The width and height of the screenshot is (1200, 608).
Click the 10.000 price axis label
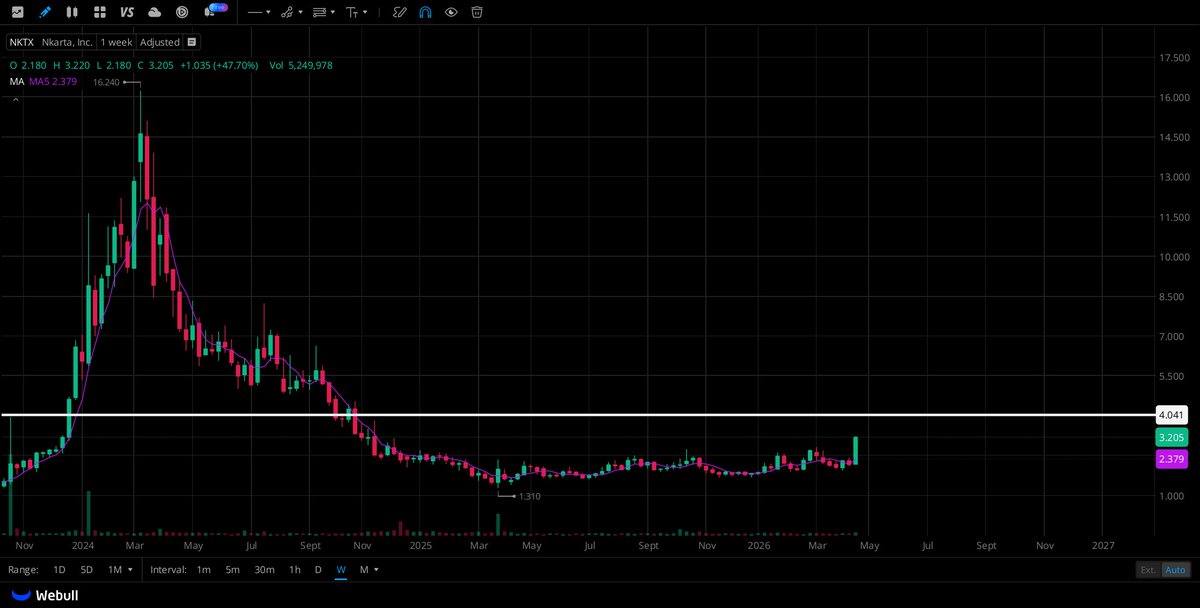coord(1174,257)
